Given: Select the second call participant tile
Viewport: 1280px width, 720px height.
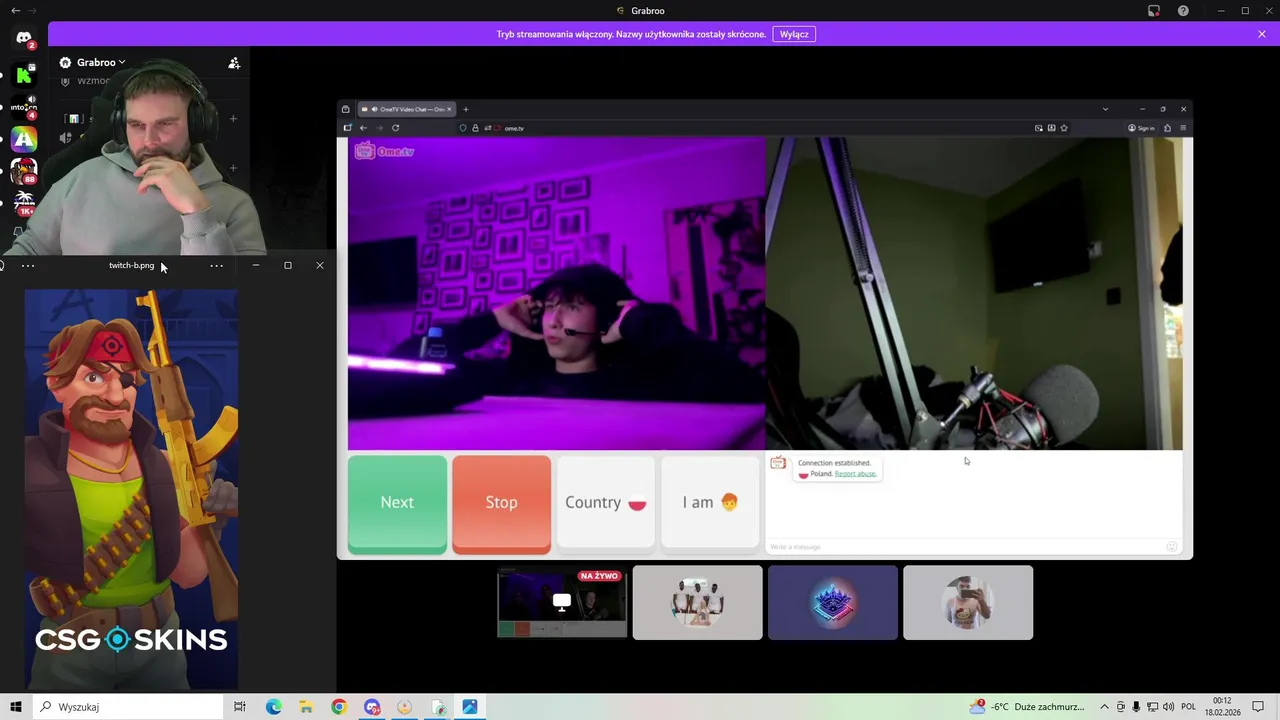Looking at the screenshot, I should point(697,603).
